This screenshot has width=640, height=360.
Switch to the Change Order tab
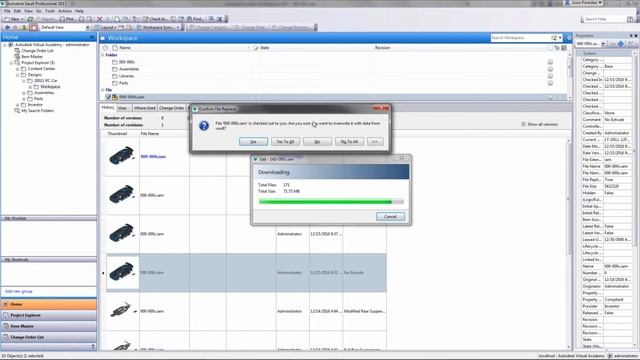tap(171, 108)
